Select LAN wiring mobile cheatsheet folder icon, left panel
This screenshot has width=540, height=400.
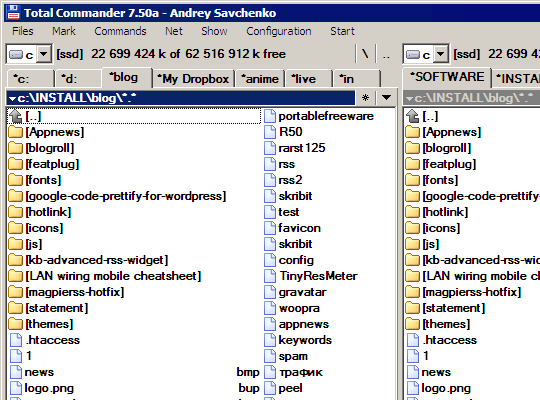tap(15, 276)
